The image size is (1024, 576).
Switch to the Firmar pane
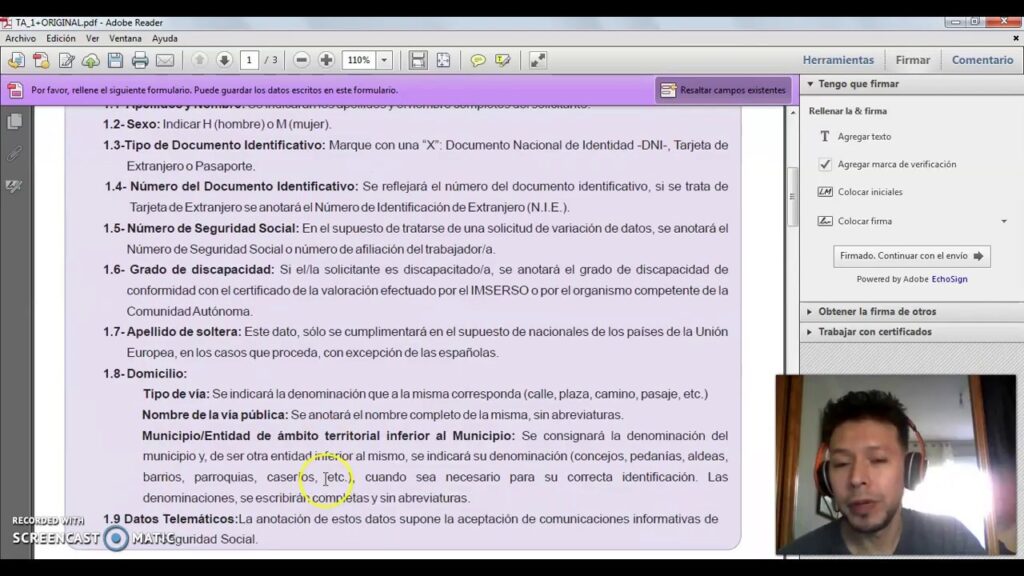[x=912, y=60]
